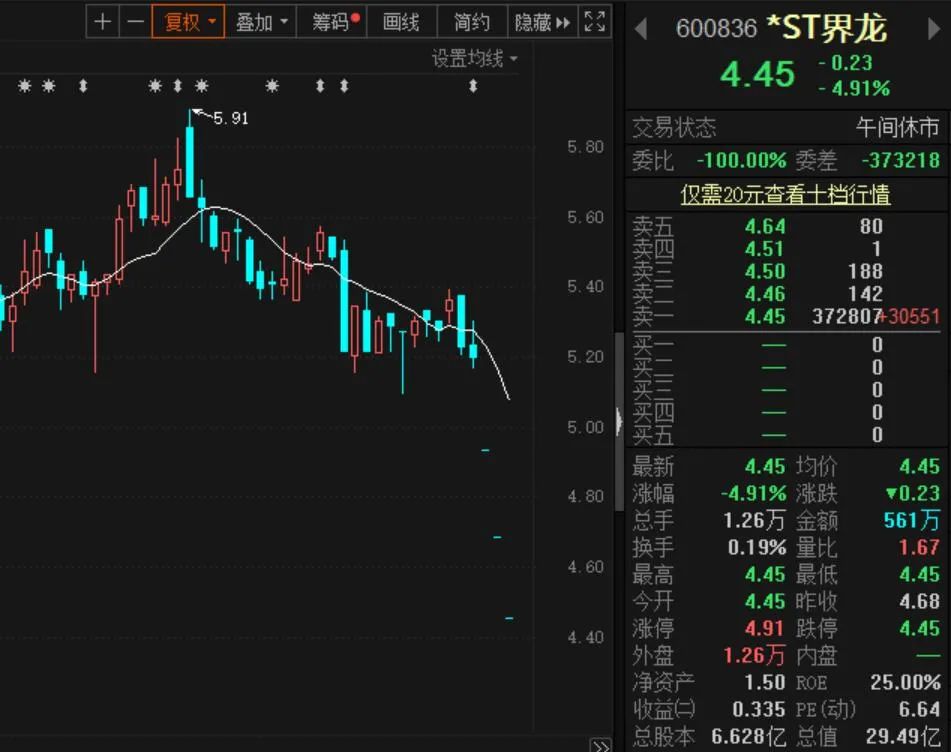951x752 pixels.
Task: Toggle the 复权 price adjustment mode
Action: tap(183, 21)
